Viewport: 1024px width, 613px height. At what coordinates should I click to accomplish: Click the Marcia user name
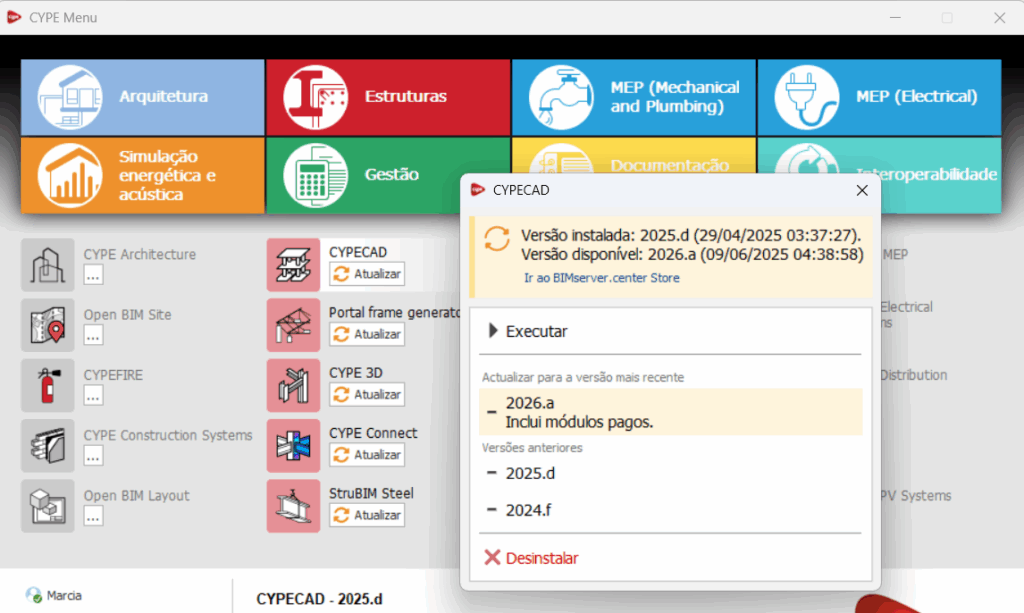tap(64, 595)
